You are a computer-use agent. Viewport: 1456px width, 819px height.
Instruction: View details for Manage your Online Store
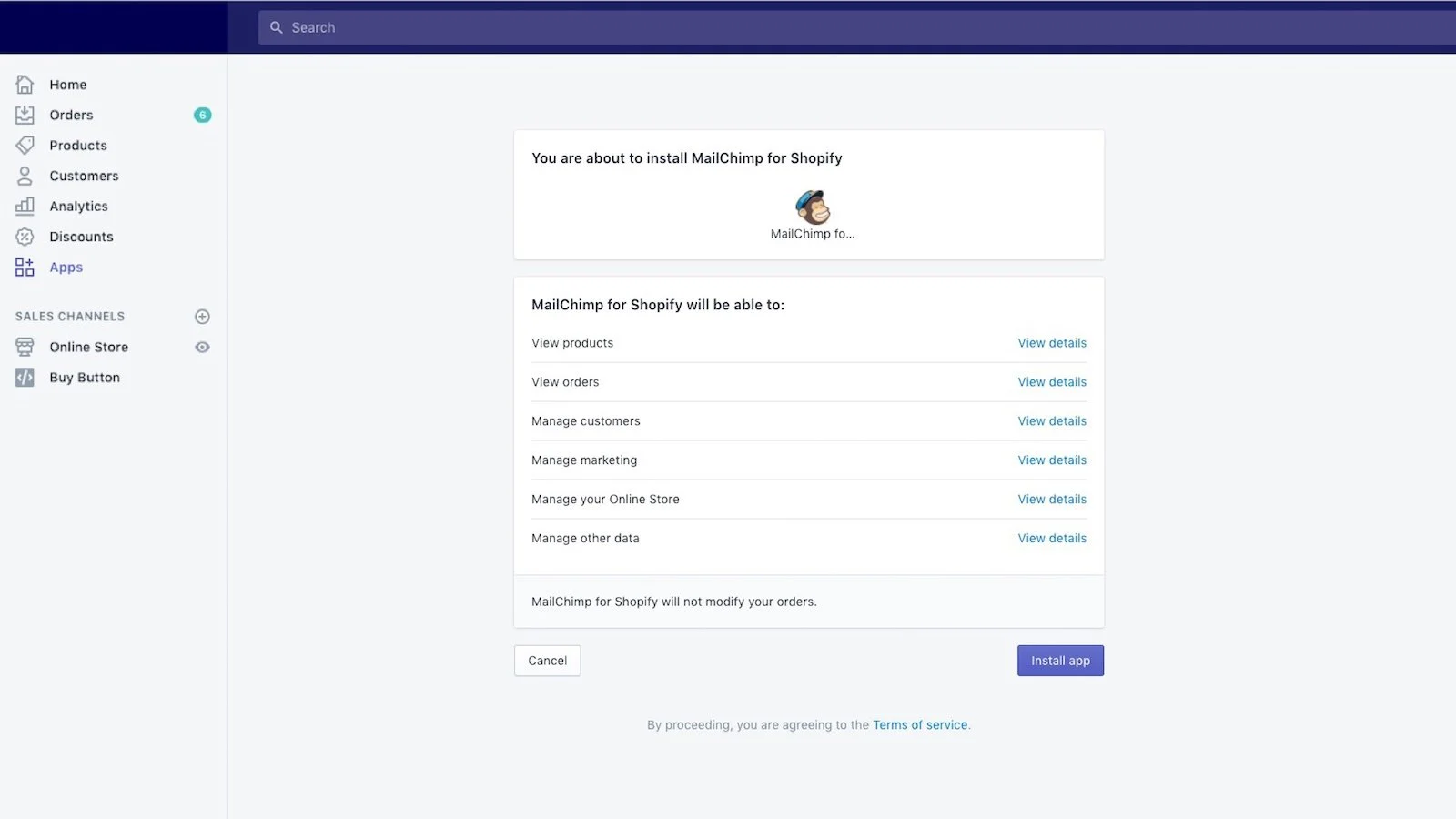1052,500
